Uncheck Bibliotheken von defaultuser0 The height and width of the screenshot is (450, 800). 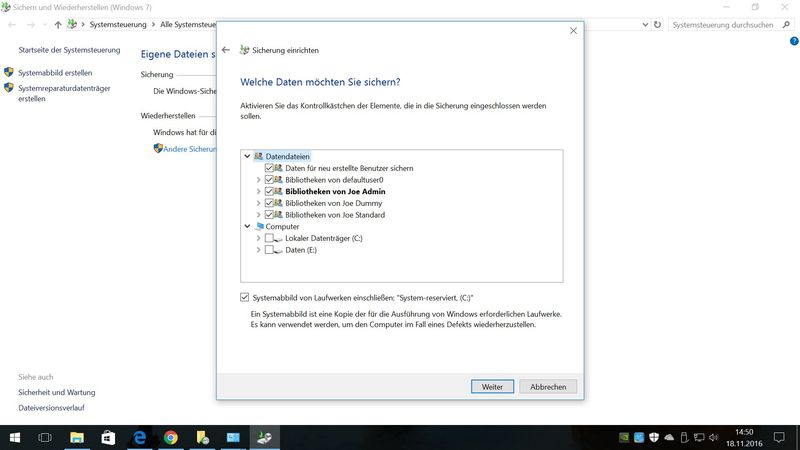(x=269, y=180)
